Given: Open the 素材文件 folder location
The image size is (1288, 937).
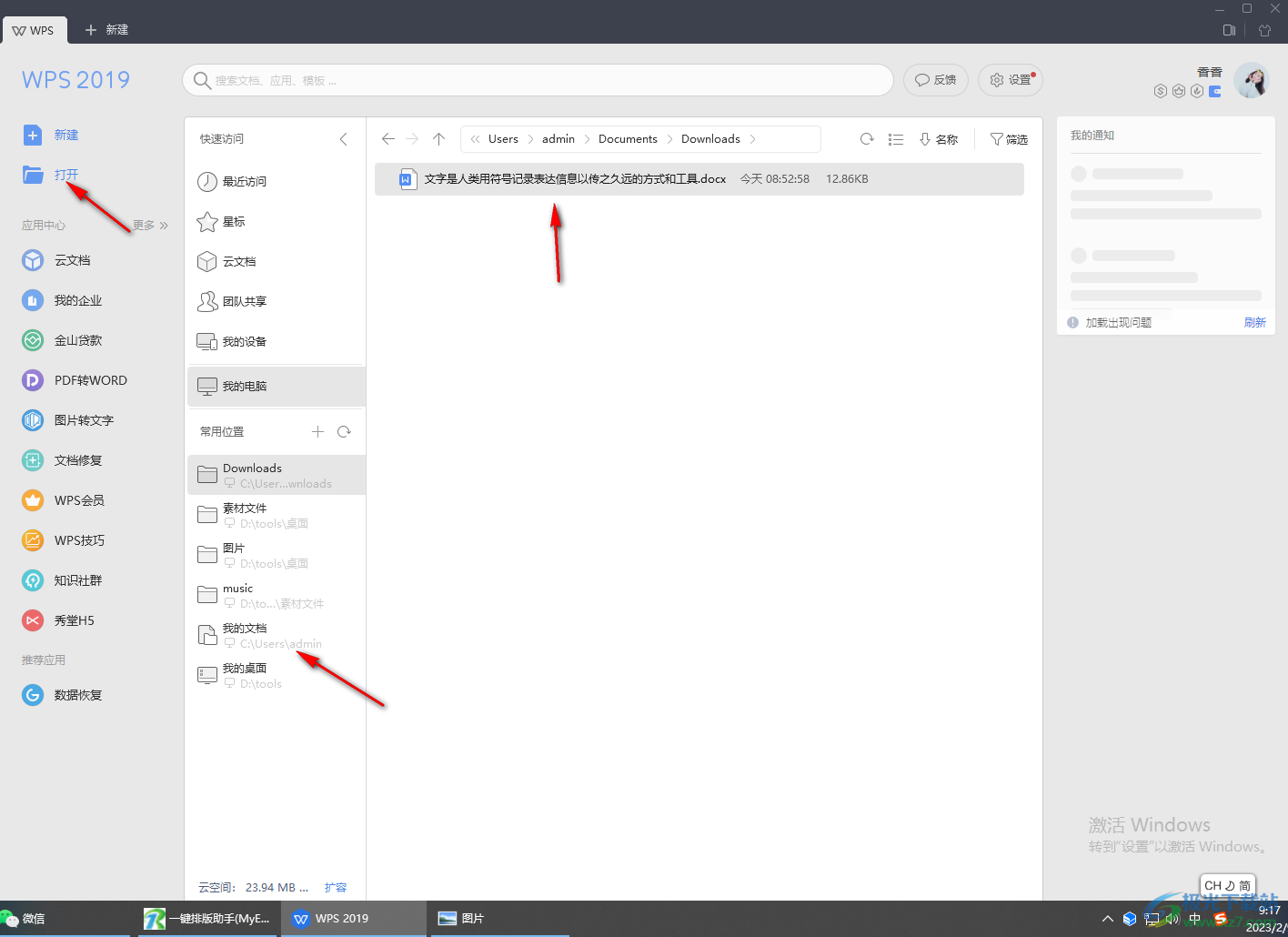Looking at the screenshot, I should pyautogui.click(x=277, y=515).
